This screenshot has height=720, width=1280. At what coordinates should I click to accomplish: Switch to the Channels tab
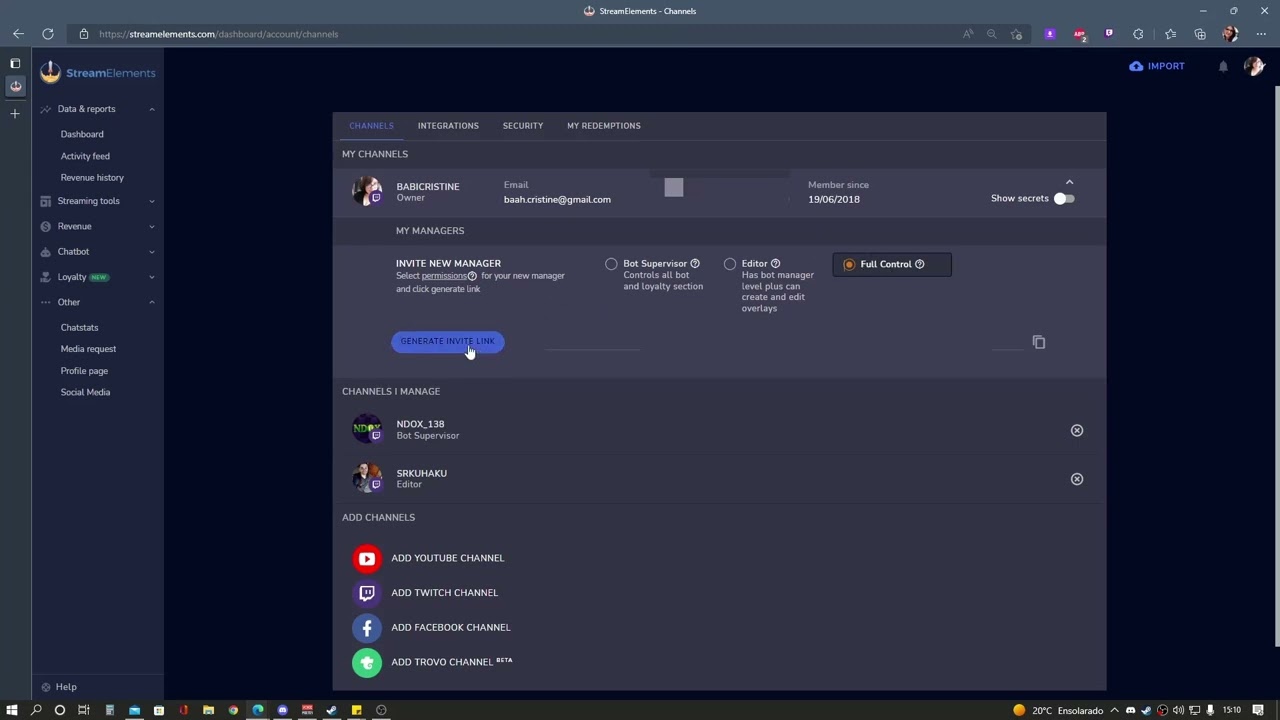click(x=371, y=126)
